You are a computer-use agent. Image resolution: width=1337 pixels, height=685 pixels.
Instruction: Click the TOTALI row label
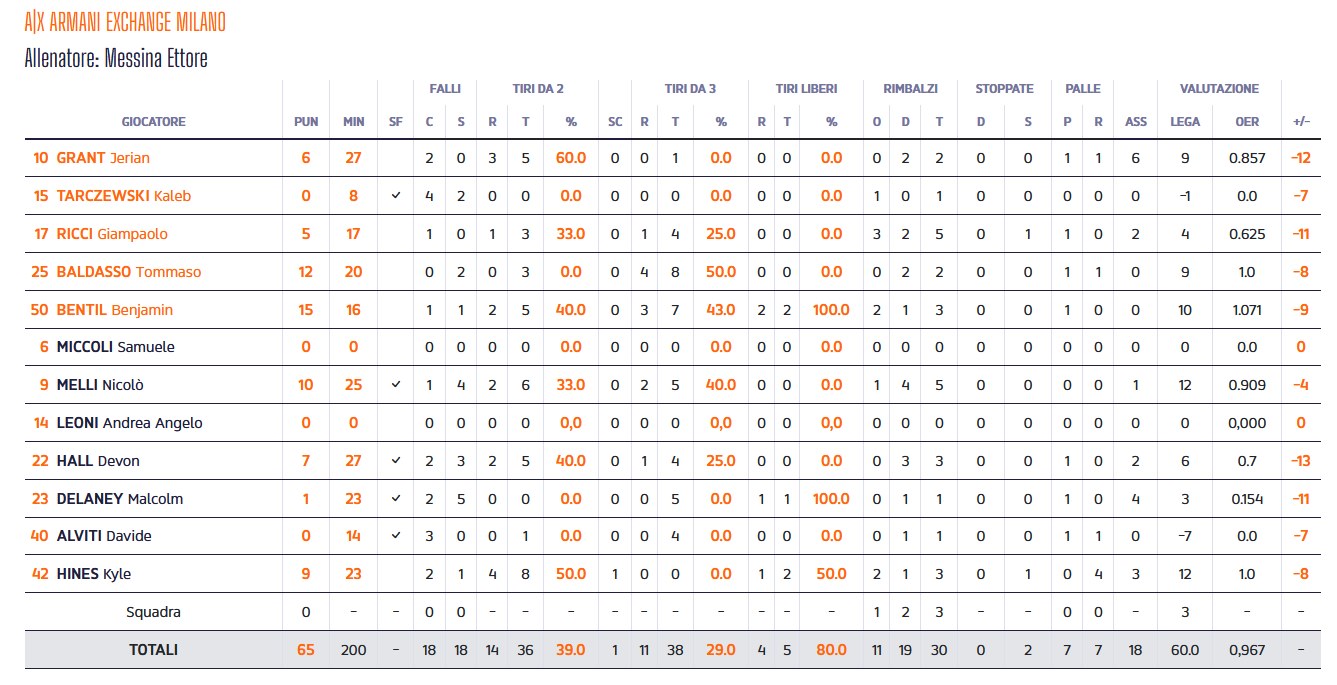tap(153, 650)
